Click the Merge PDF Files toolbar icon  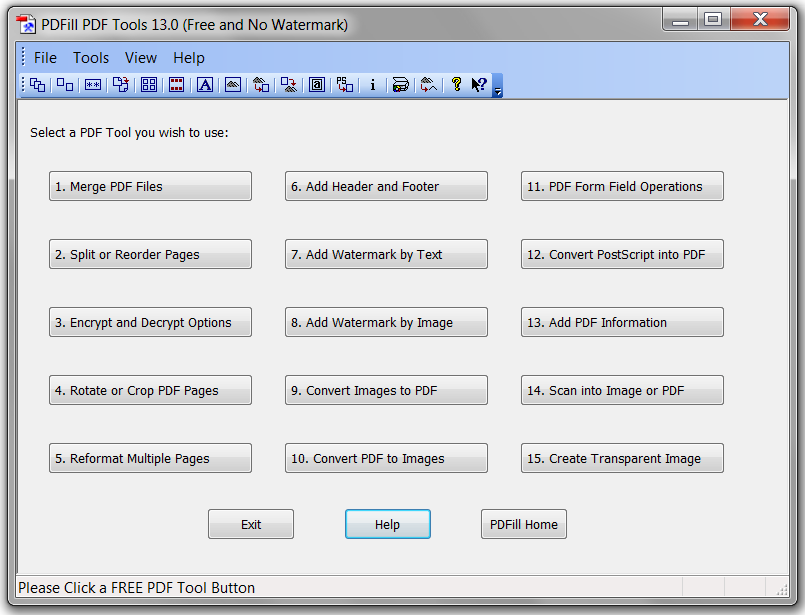37,85
